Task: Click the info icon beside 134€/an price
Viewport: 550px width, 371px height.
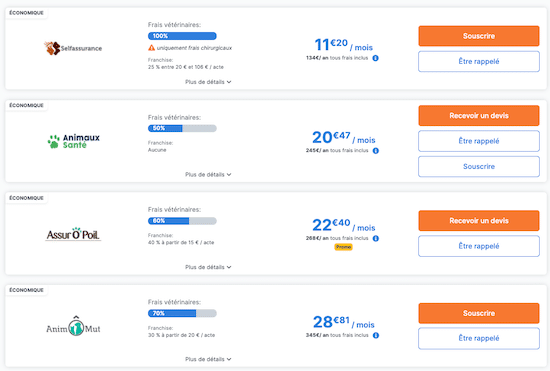Action: (x=375, y=58)
